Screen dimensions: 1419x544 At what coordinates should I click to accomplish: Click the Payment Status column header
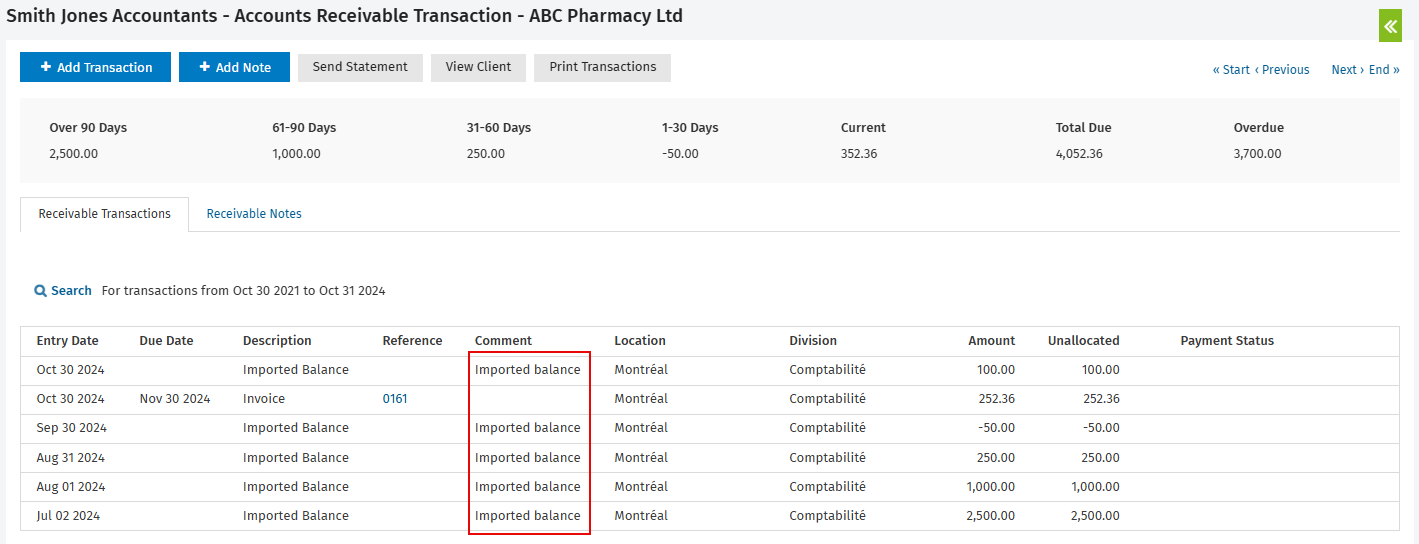[1227, 341]
